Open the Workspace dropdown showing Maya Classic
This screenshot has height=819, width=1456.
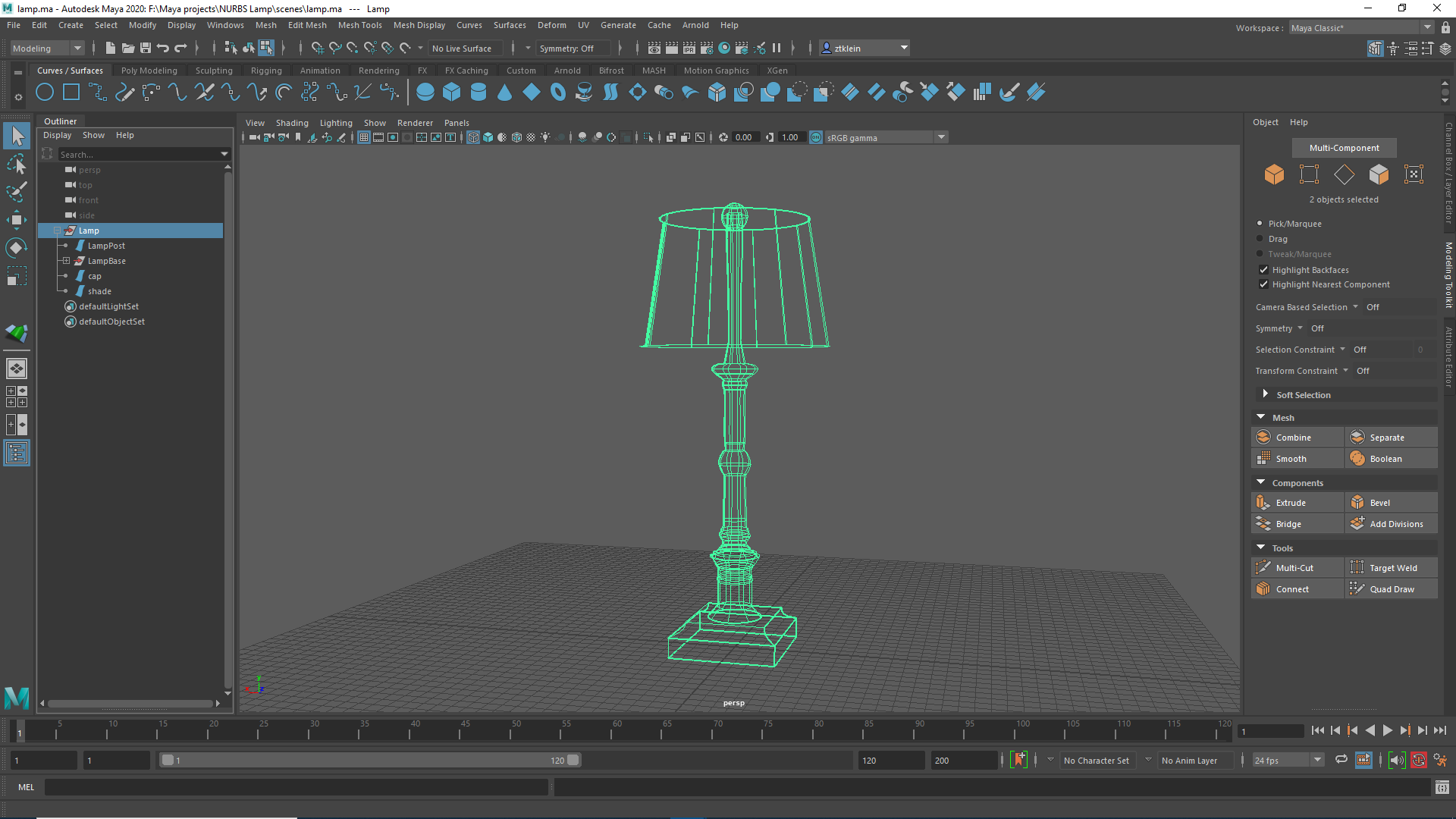pos(1426,27)
